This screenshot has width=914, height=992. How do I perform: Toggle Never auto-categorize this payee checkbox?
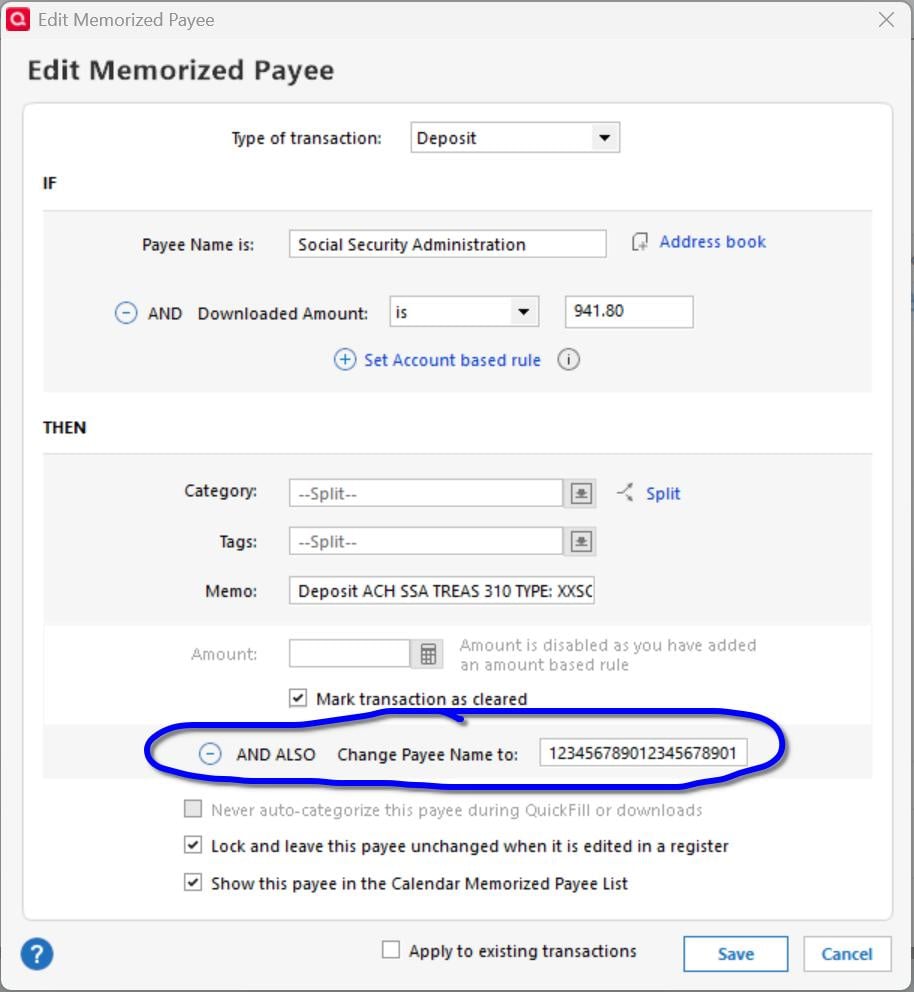[193, 809]
